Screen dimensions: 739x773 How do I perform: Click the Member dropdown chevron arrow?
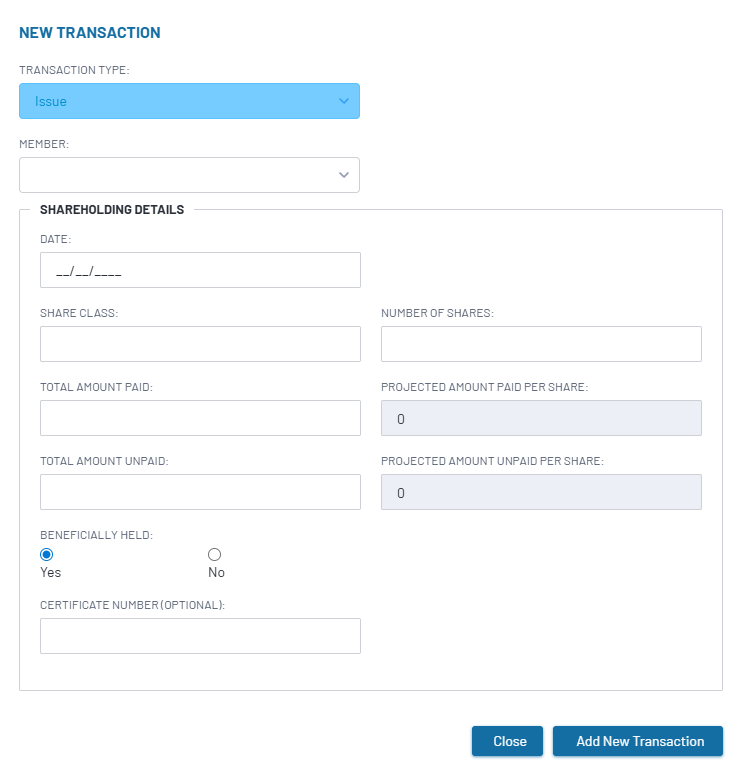tap(344, 175)
